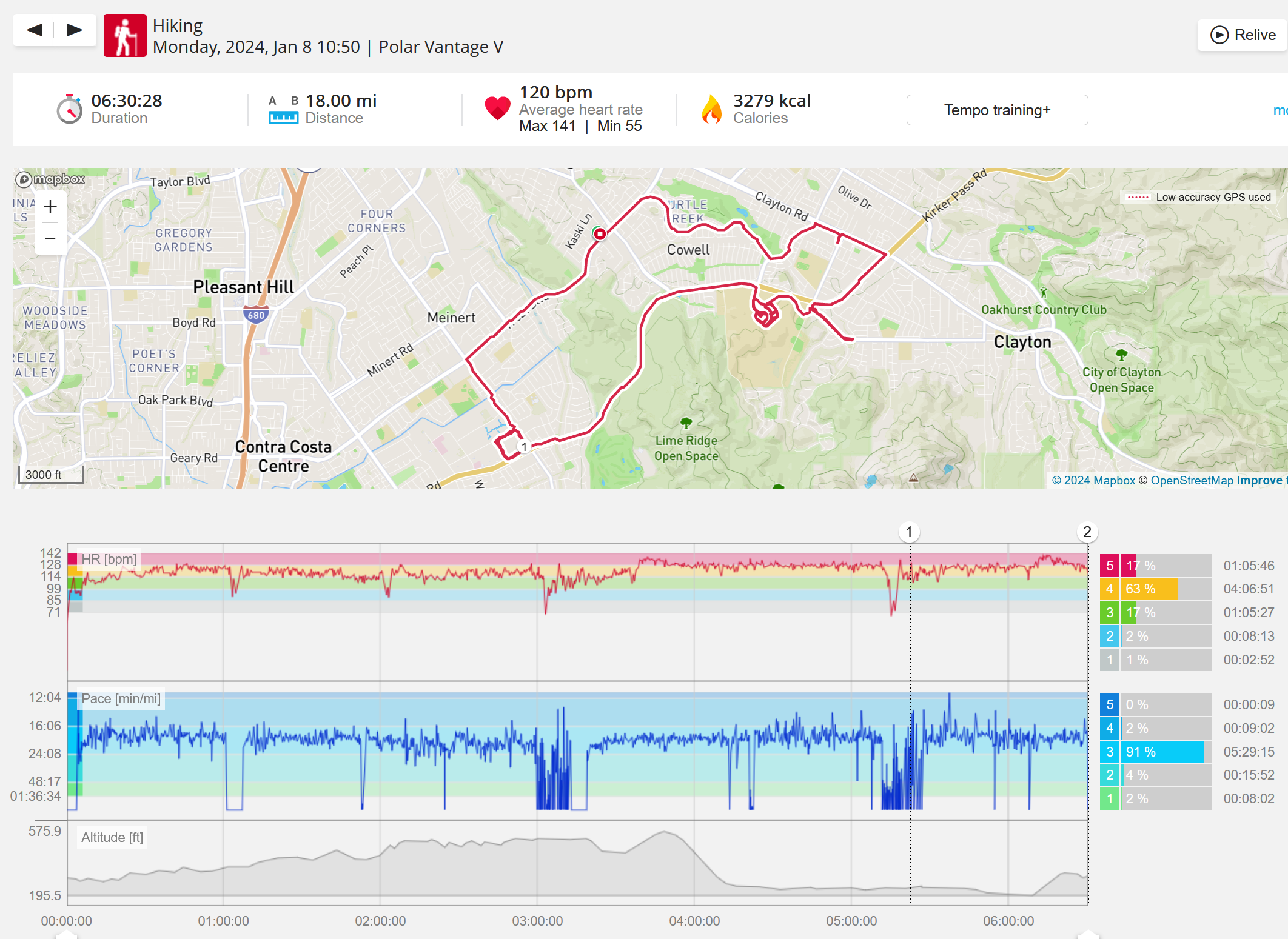Zoom in on the map
This screenshot has width=1288, height=939.
point(50,207)
